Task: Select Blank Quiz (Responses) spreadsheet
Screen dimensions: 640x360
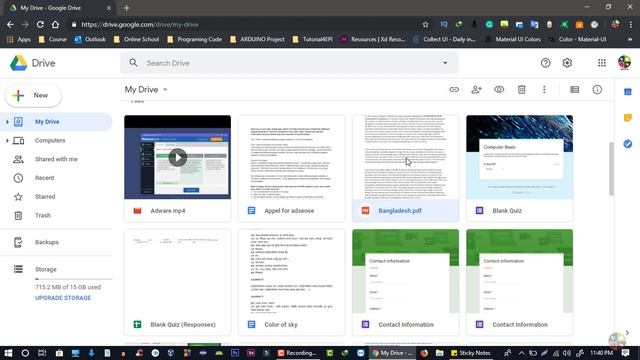Action: pyautogui.click(x=178, y=282)
